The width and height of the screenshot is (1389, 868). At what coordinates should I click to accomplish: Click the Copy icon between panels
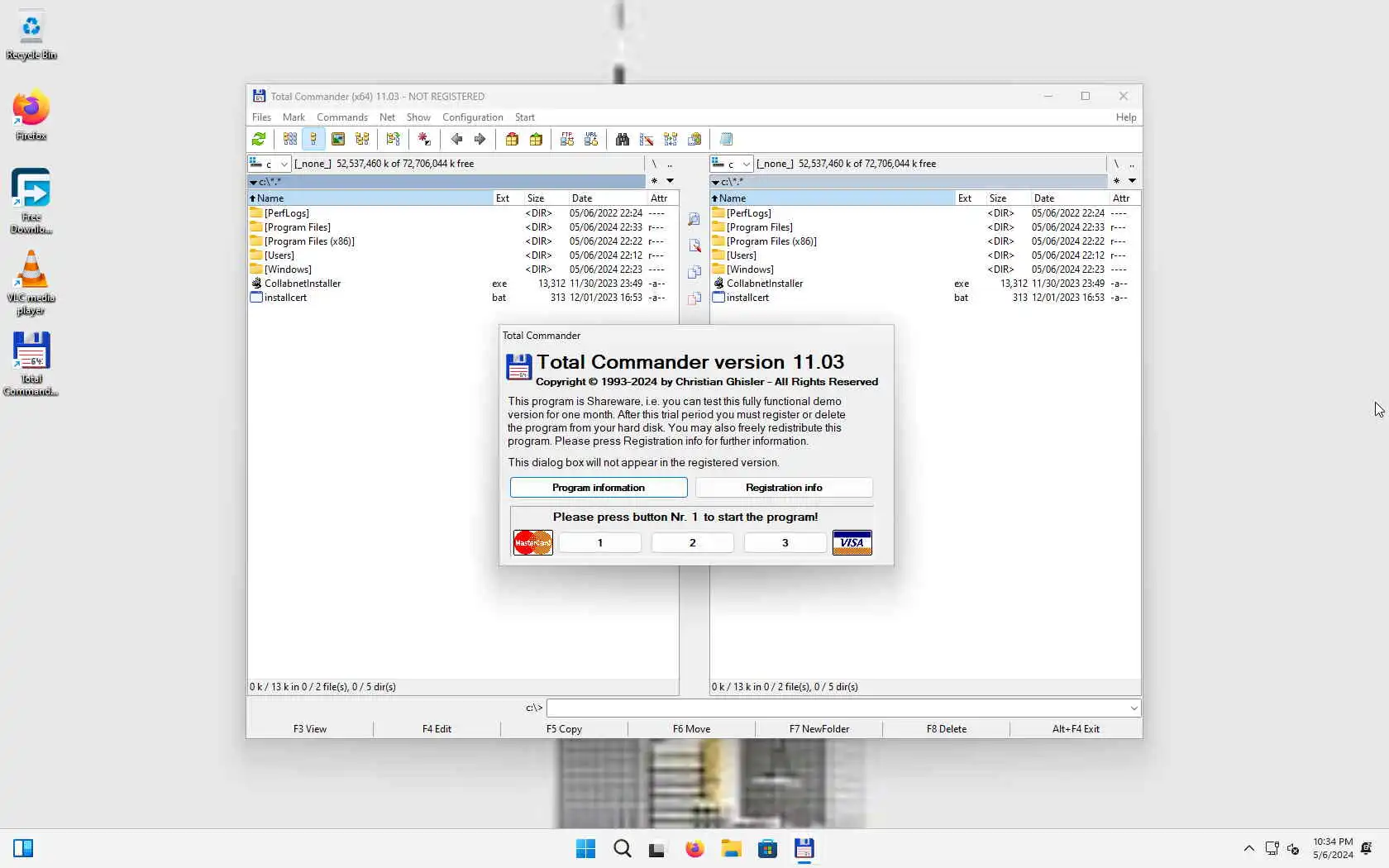point(694,272)
